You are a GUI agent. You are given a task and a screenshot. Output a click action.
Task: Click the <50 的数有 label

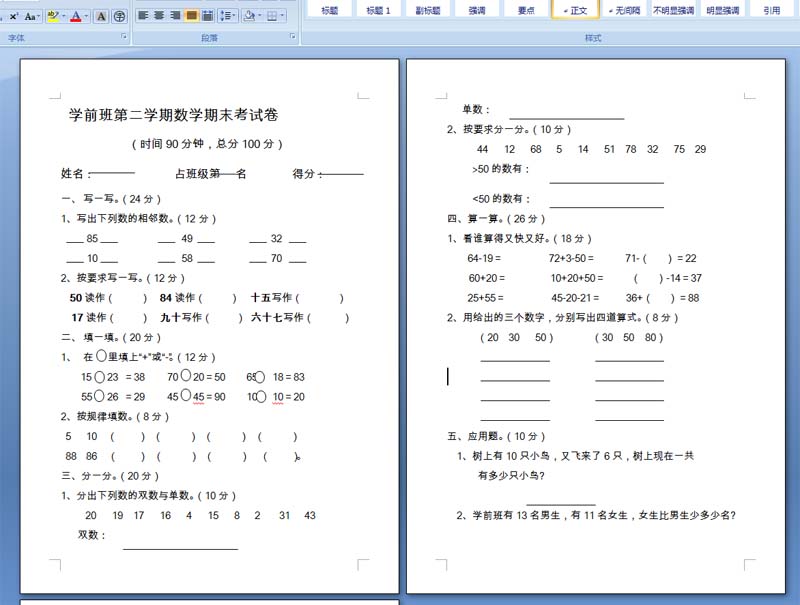click(502, 199)
